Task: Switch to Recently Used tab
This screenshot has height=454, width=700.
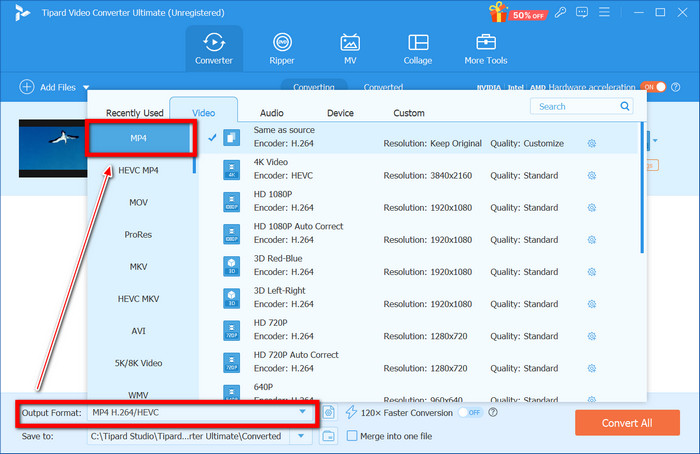Action: click(134, 113)
